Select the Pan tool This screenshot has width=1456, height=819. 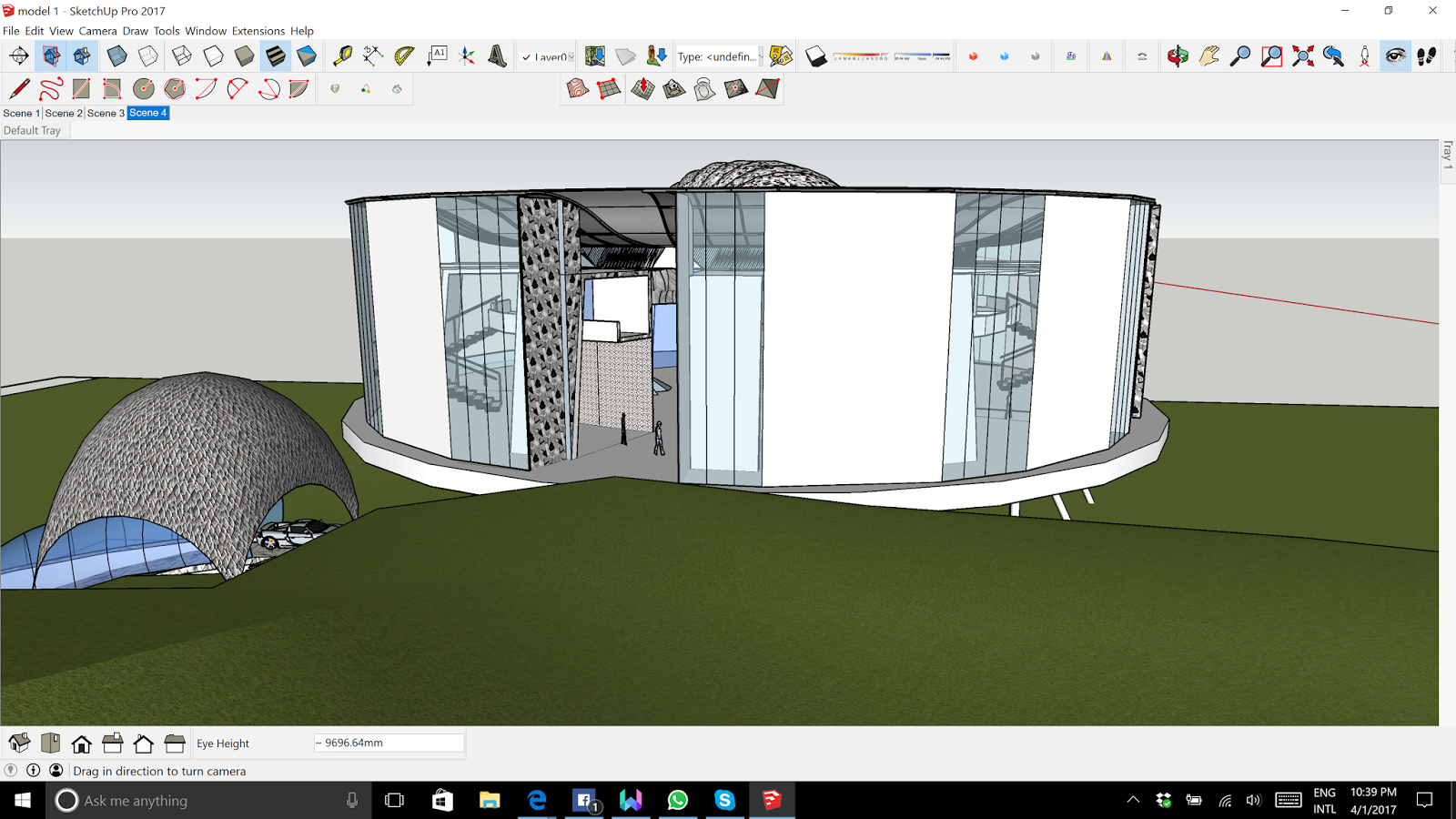[x=1207, y=56]
